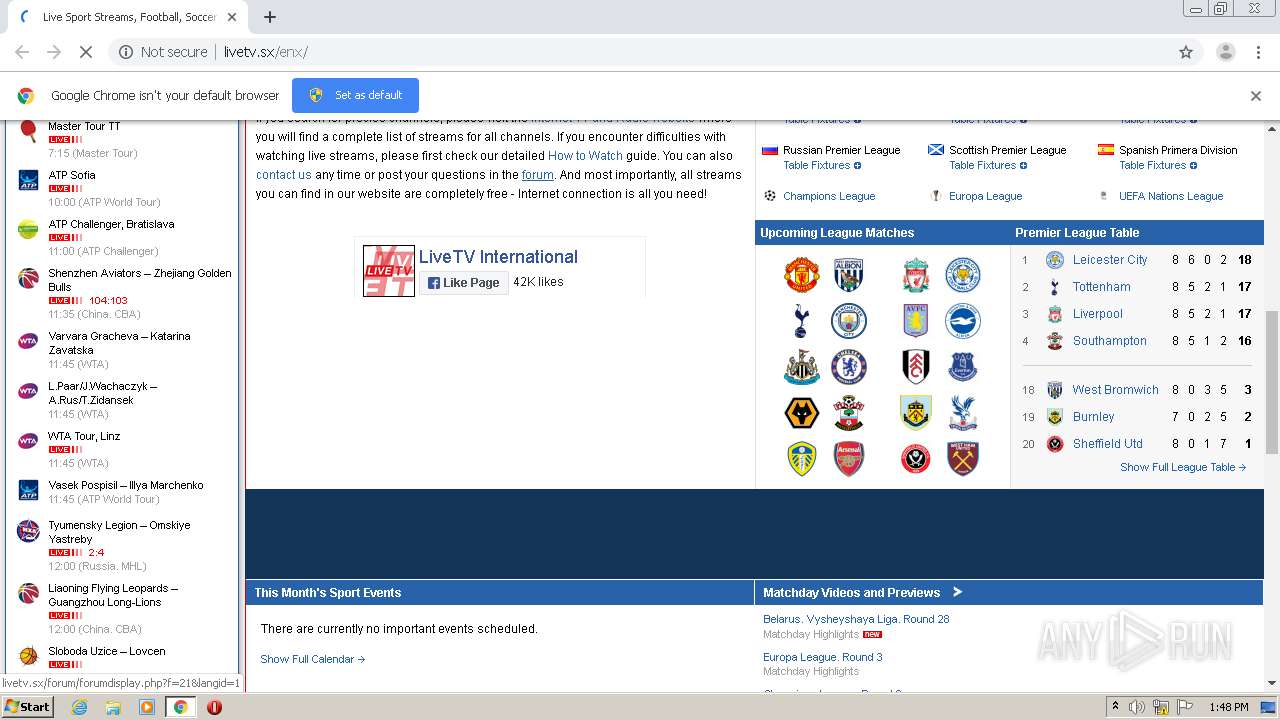The image size is (1280, 720).
Task: Open Leicester City in the league table
Action: (x=1110, y=260)
